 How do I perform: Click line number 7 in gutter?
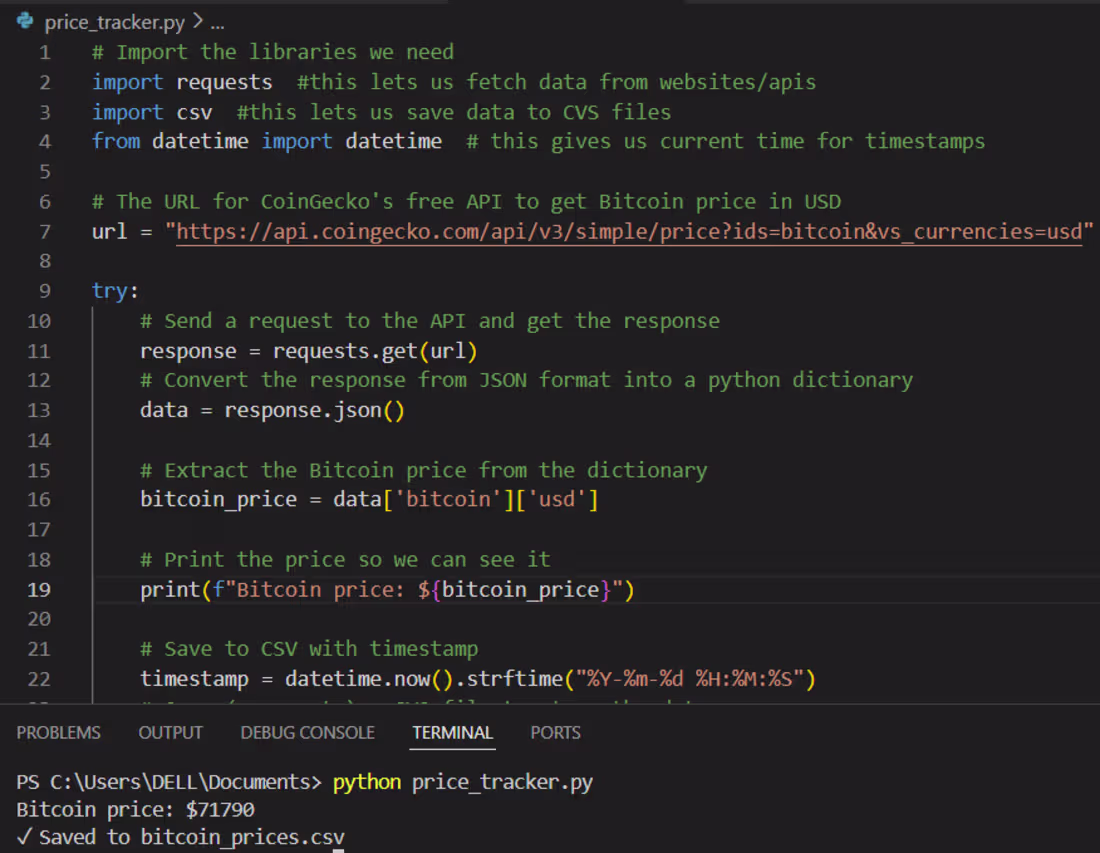[x=45, y=231]
